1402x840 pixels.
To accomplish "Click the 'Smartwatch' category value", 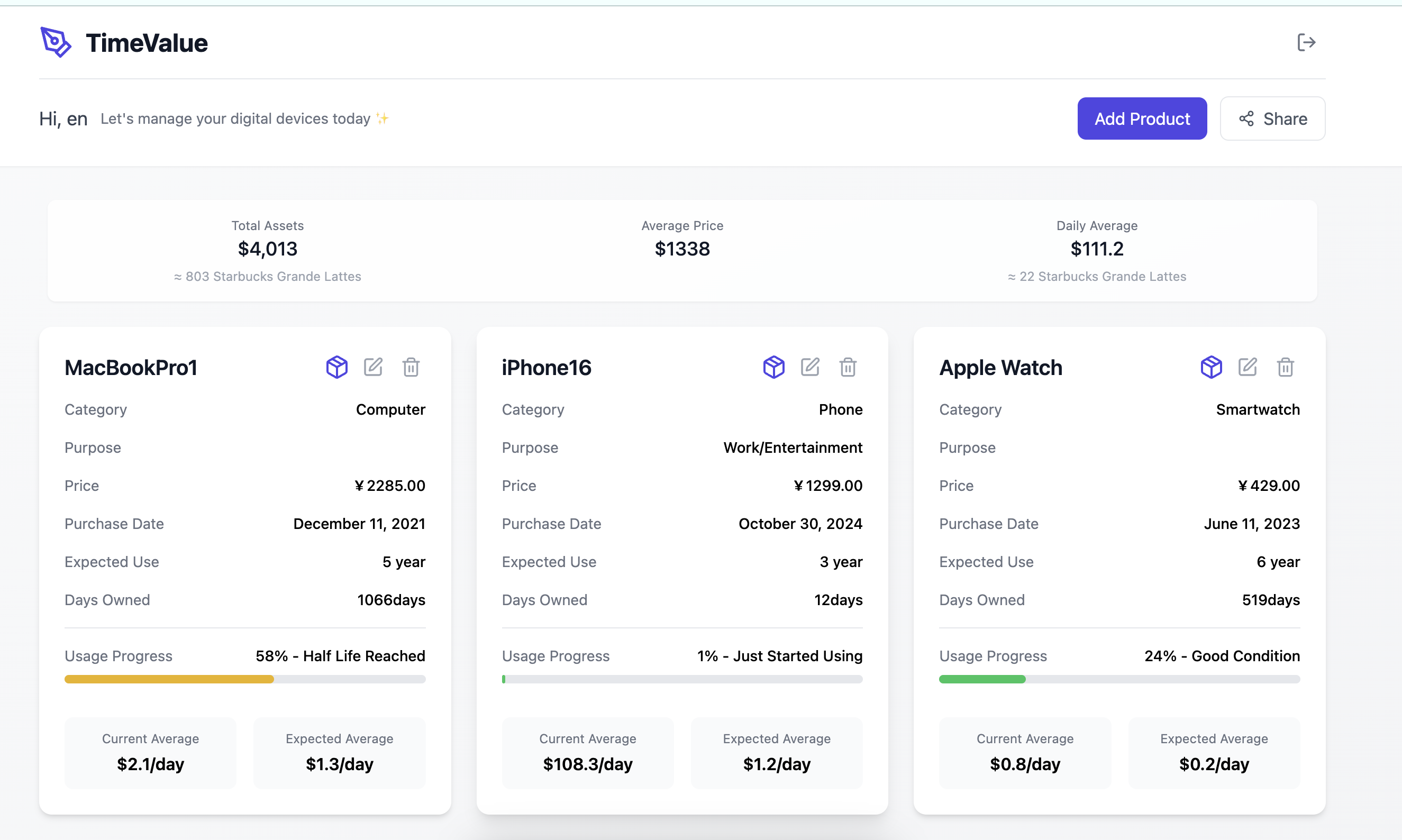I will click(1258, 410).
